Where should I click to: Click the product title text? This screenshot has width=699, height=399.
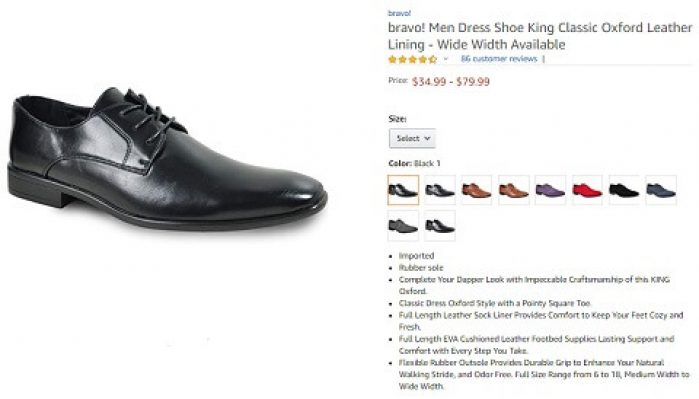coord(540,36)
